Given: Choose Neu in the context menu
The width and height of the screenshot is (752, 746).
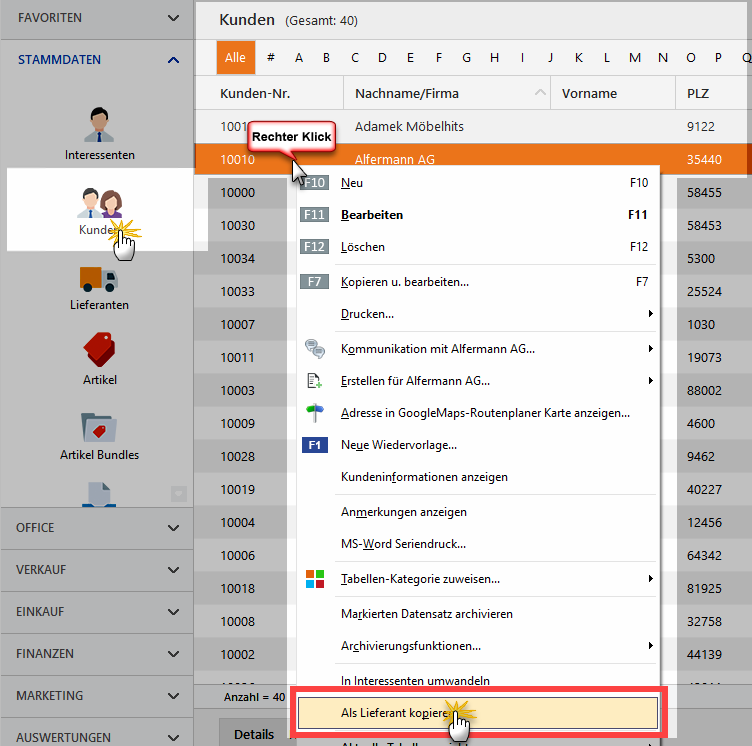Looking at the screenshot, I should [478, 183].
